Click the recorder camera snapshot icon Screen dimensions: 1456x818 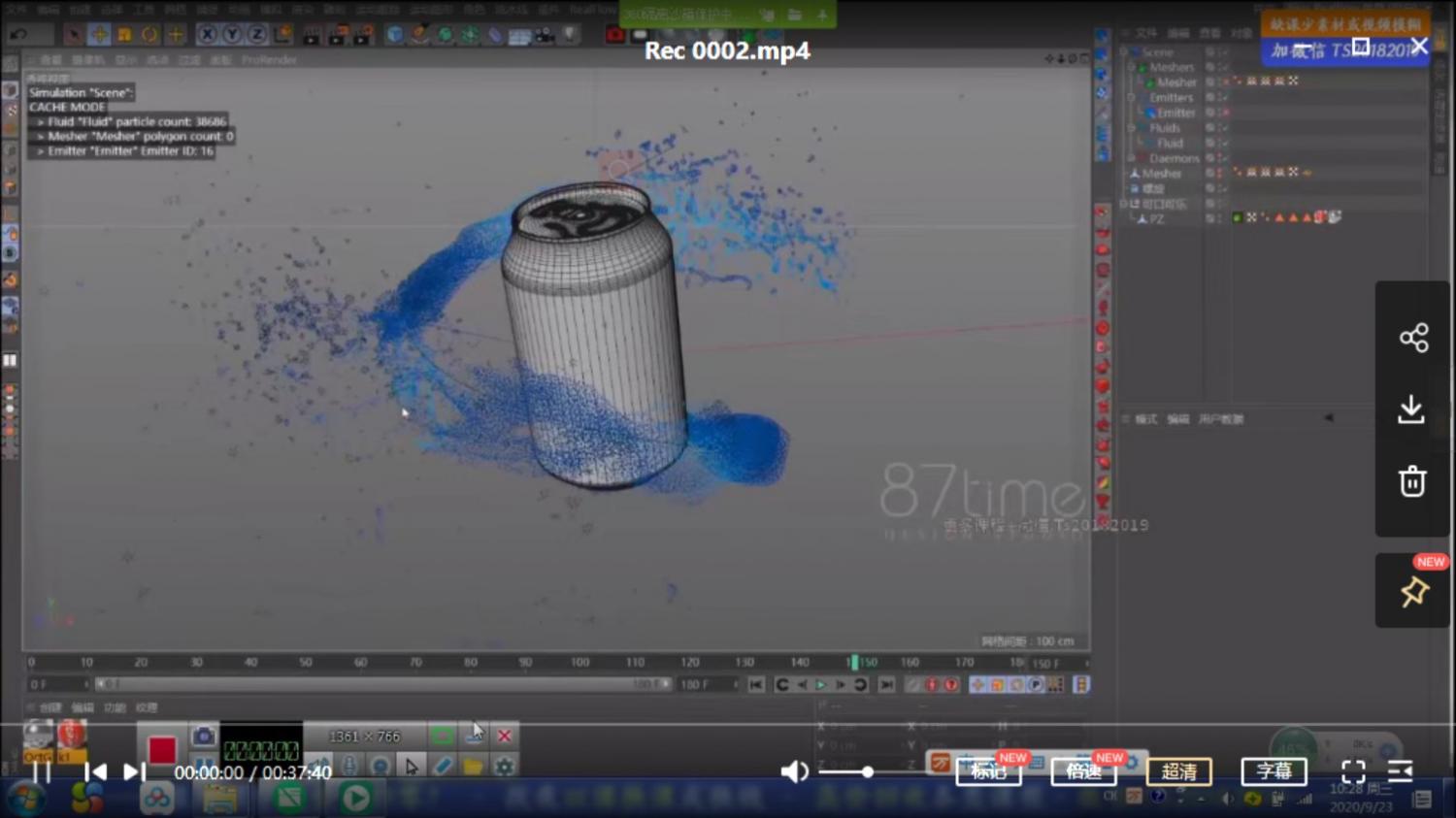(x=203, y=736)
